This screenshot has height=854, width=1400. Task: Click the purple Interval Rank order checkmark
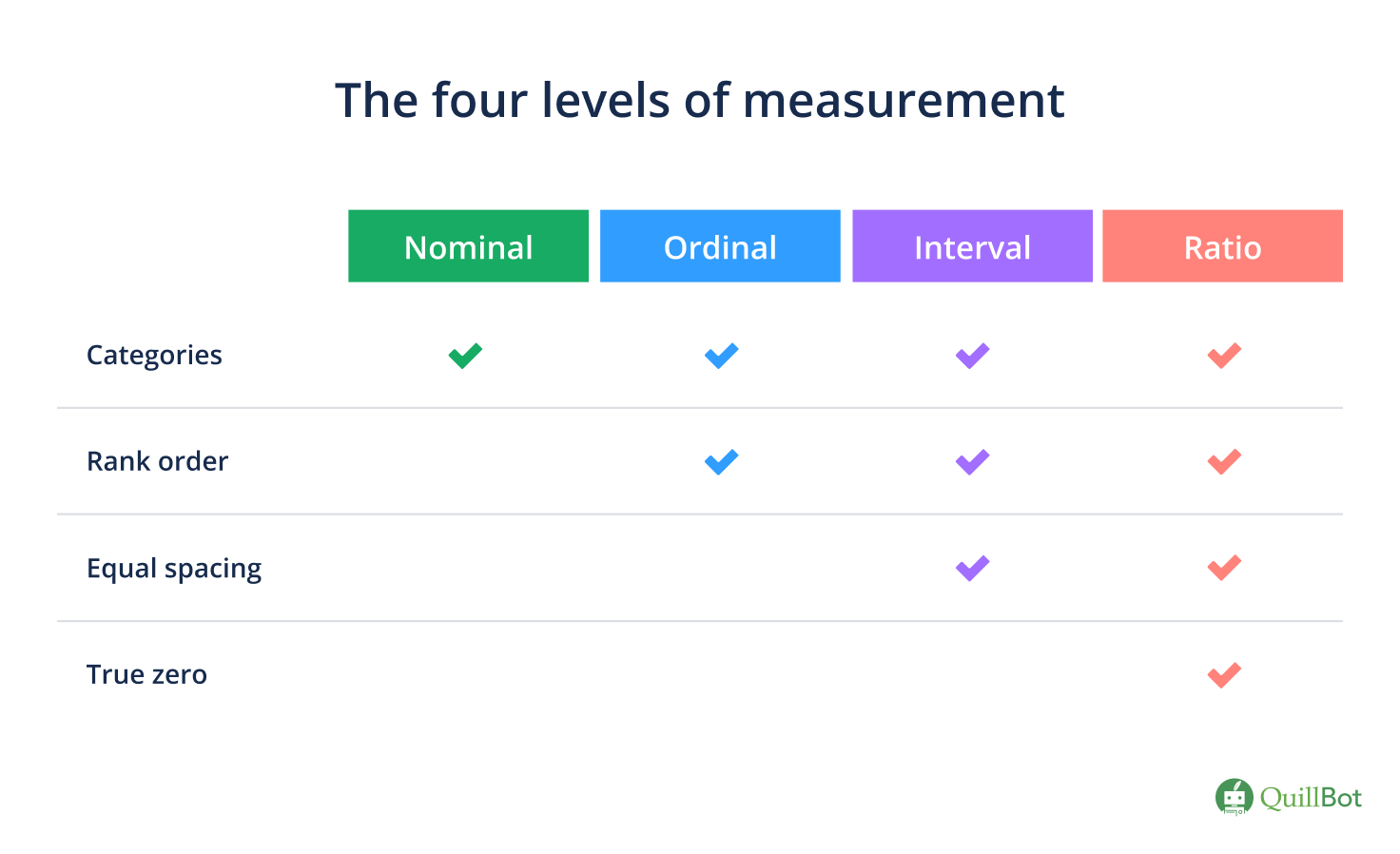pyautogui.click(x=972, y=462)
